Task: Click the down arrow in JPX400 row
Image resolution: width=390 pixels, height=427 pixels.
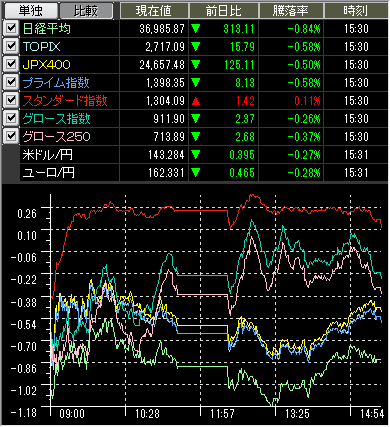Action: 196,65
